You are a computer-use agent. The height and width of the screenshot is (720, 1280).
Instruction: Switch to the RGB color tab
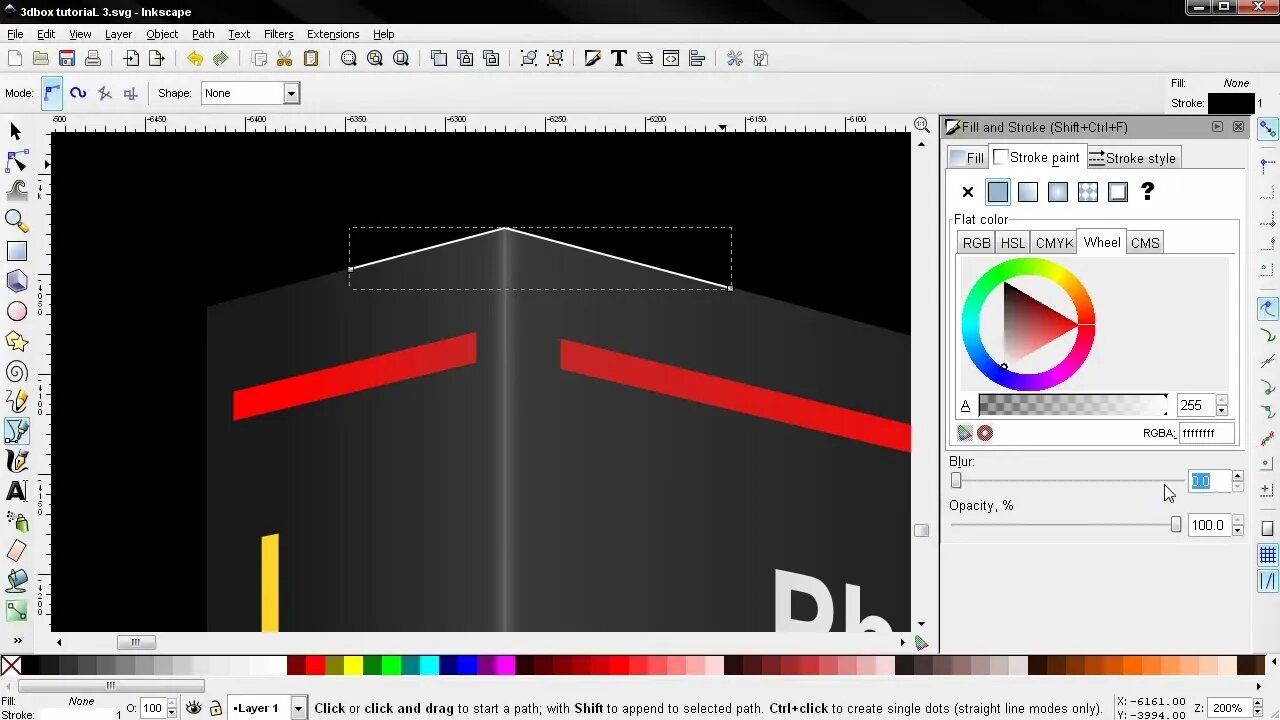[976, 243]
